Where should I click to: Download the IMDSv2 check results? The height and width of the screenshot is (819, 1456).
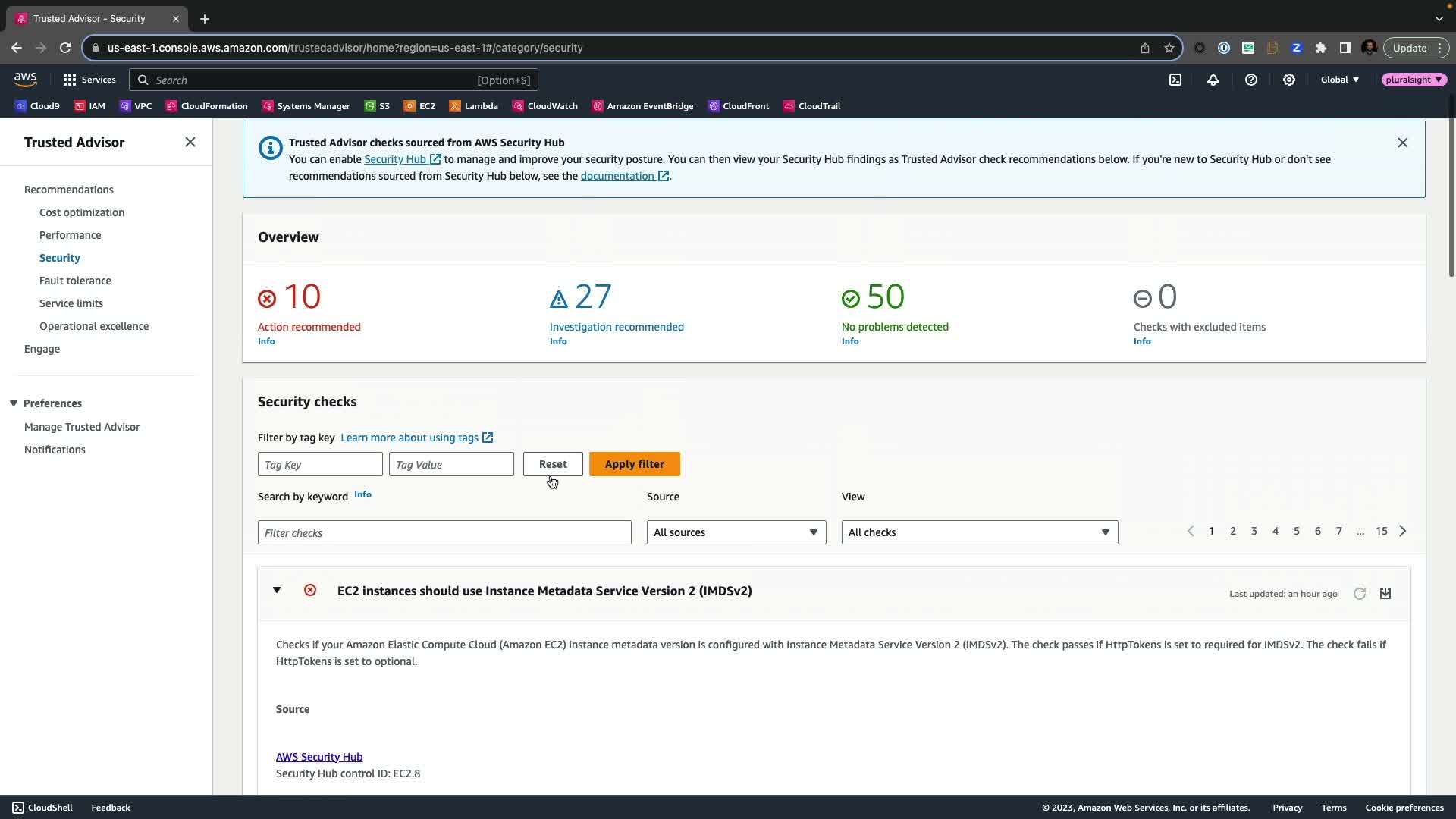point(1385,594)
